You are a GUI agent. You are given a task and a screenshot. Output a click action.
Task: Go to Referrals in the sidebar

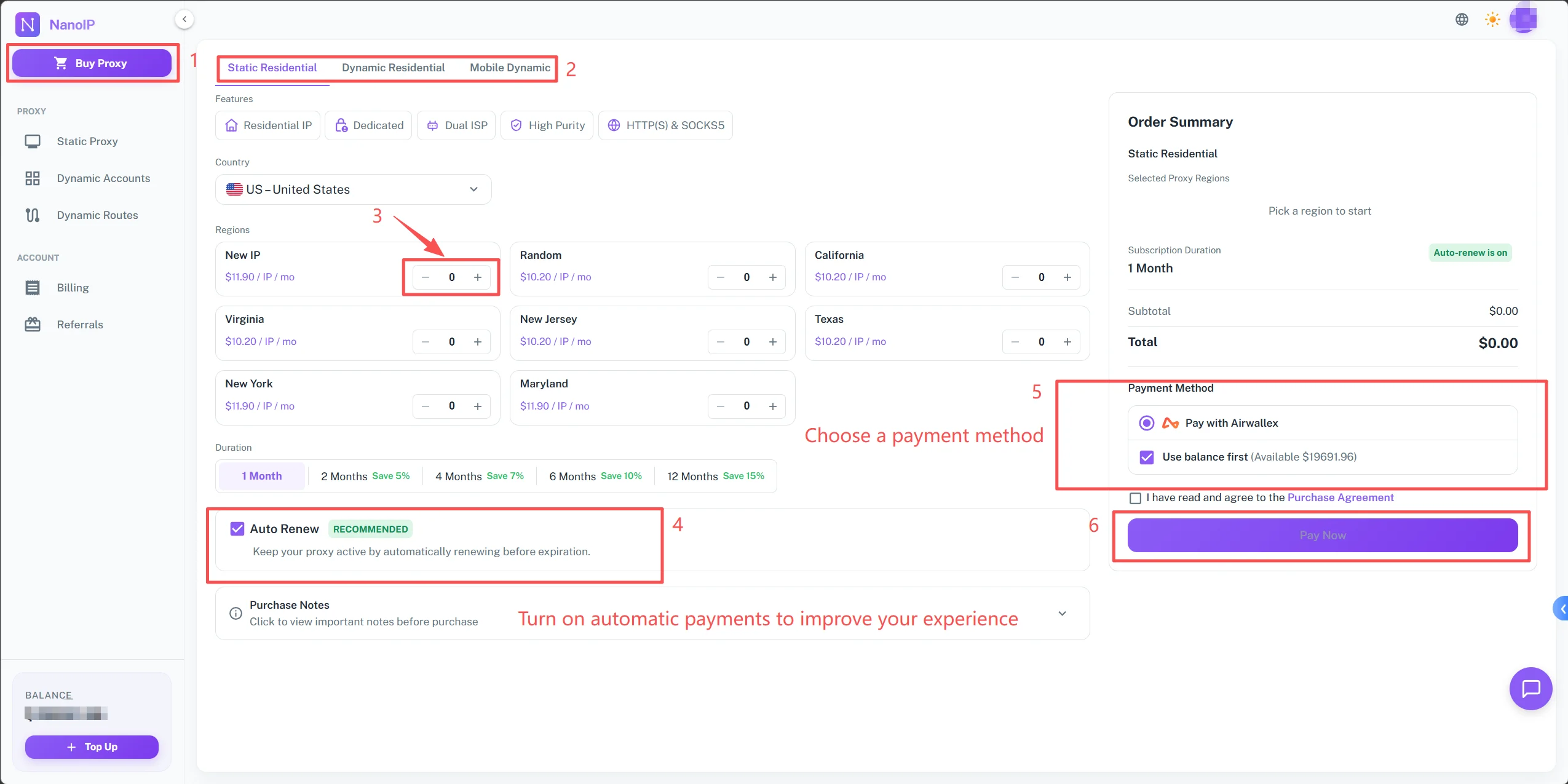80,325
